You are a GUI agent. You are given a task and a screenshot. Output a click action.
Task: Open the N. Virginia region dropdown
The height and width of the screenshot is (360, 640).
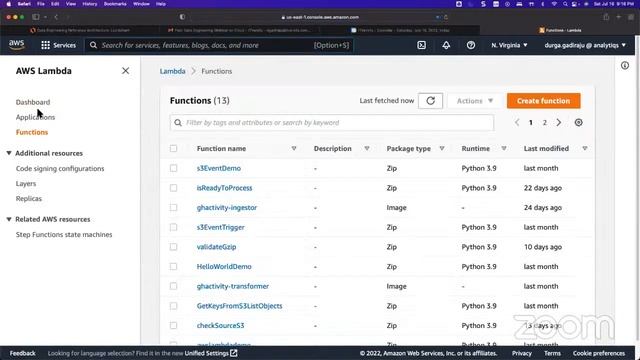point(509,45)
